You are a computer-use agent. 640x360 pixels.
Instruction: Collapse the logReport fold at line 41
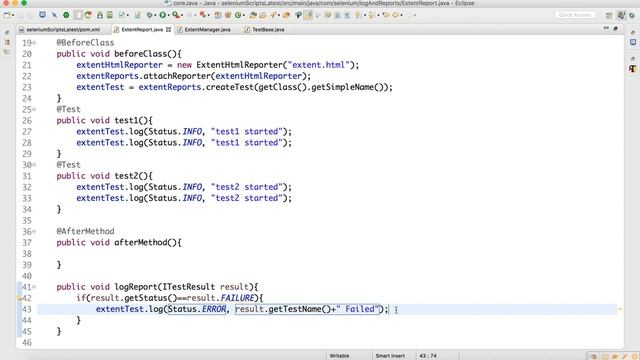pyautogui.click(x=34, y=287)
